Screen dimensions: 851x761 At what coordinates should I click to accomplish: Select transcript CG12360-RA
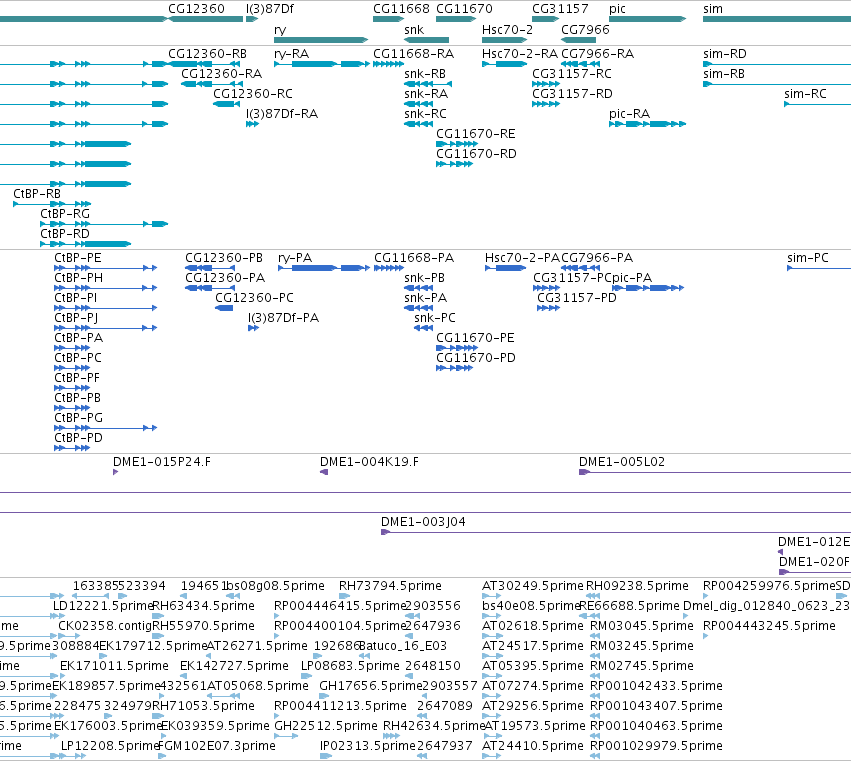point(221,74)
